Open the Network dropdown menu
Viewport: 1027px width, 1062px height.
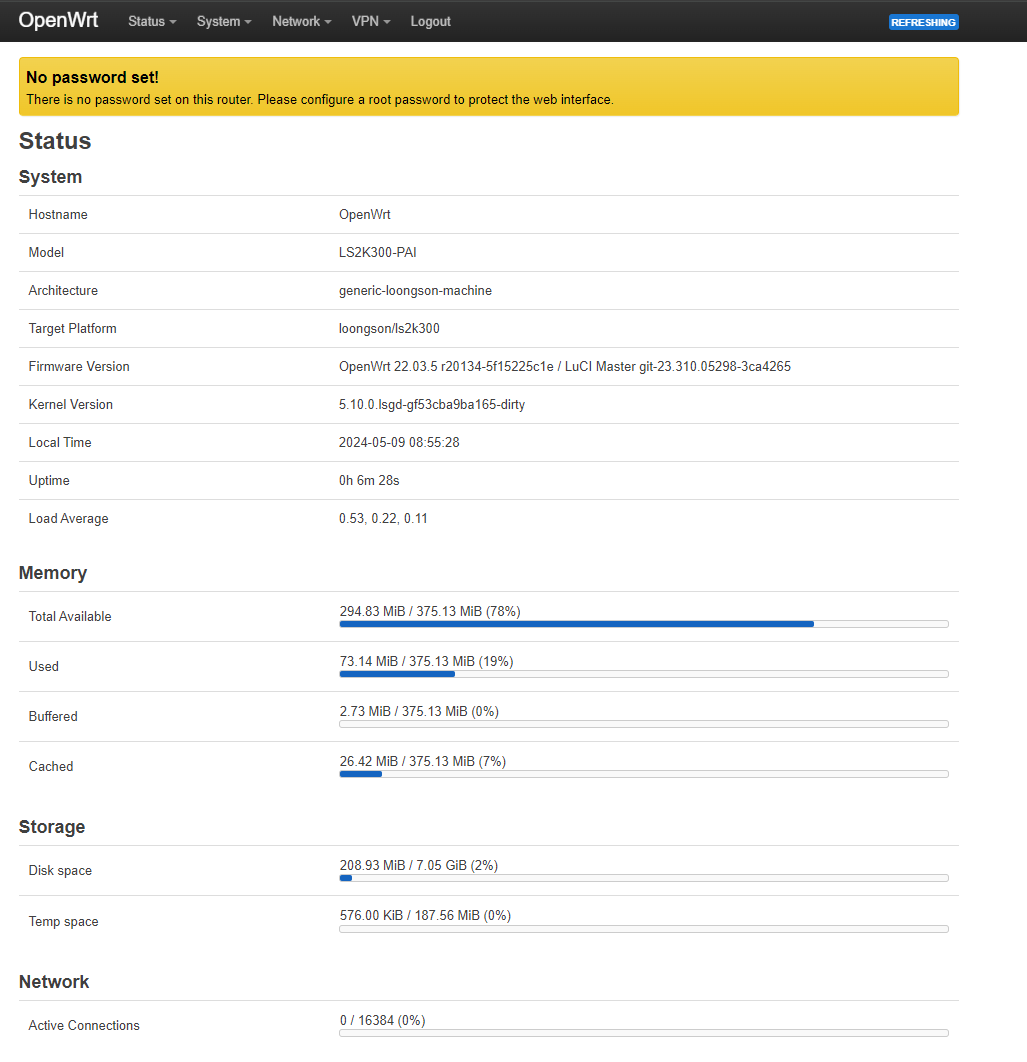(x=301, y=21)
